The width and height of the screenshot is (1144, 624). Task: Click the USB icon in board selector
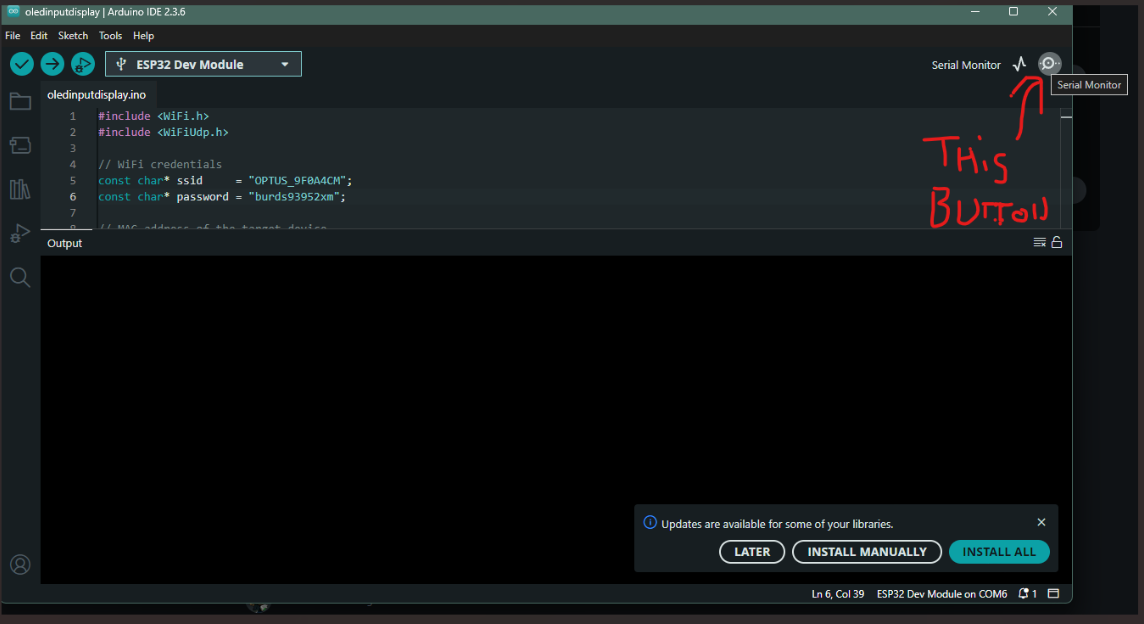pos(121,64)
